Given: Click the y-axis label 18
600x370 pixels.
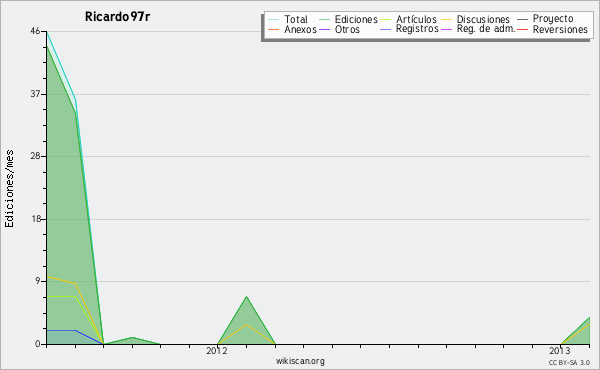Looking at the screenshot, I should (35, 219).
